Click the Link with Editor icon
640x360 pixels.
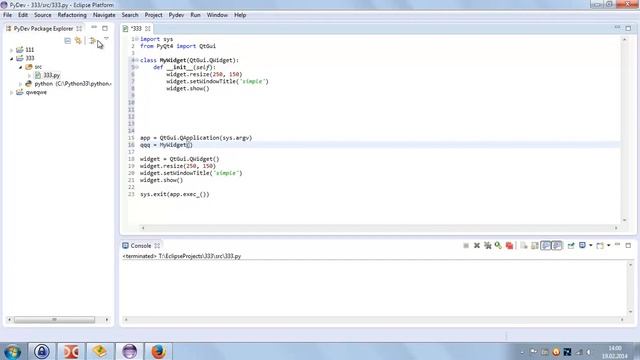pyautogui.click(x=78, y=40)
